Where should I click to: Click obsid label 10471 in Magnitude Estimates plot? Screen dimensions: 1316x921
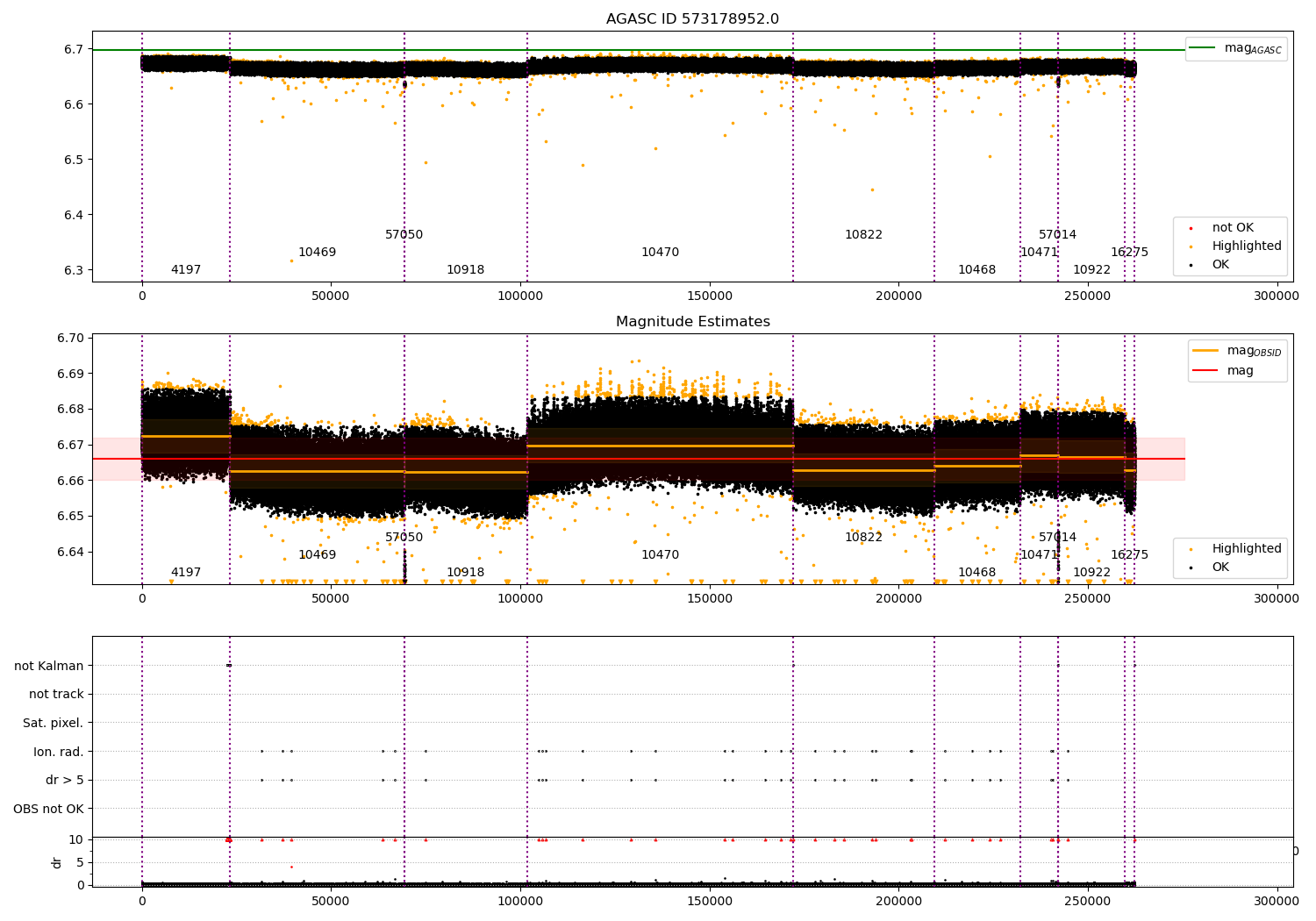(x=1039, y=555)
